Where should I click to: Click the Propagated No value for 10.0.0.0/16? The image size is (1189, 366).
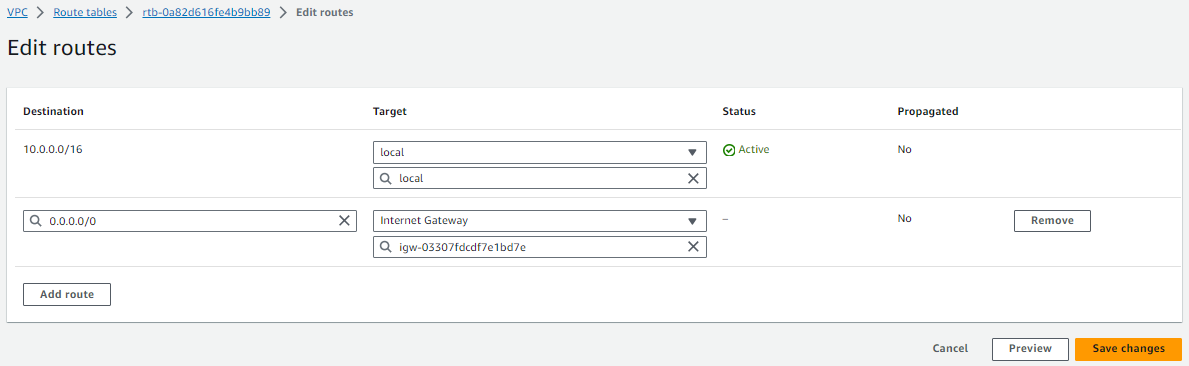(x=905, y=149)
